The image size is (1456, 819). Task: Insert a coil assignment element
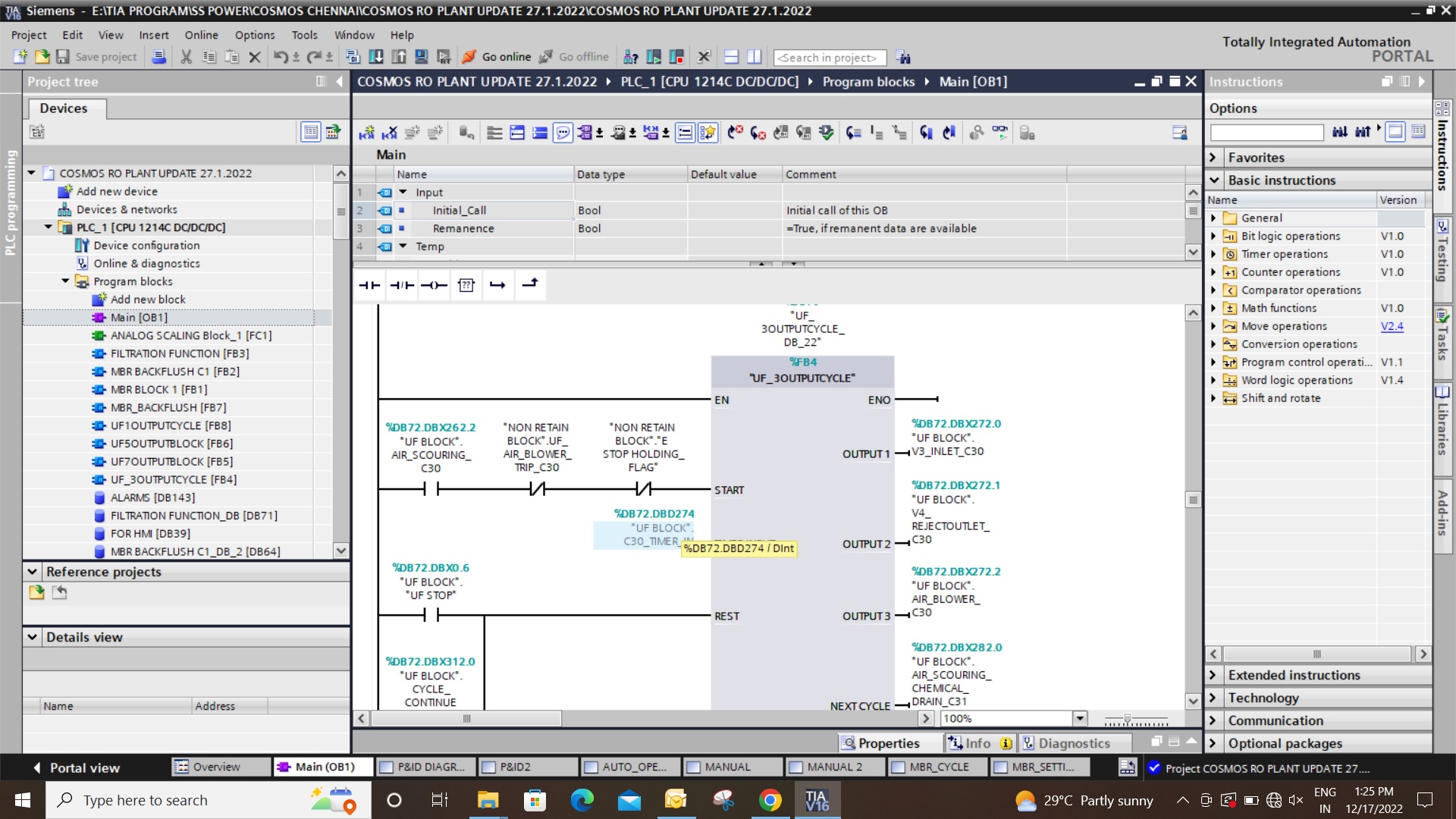click(x=434, y=285)
